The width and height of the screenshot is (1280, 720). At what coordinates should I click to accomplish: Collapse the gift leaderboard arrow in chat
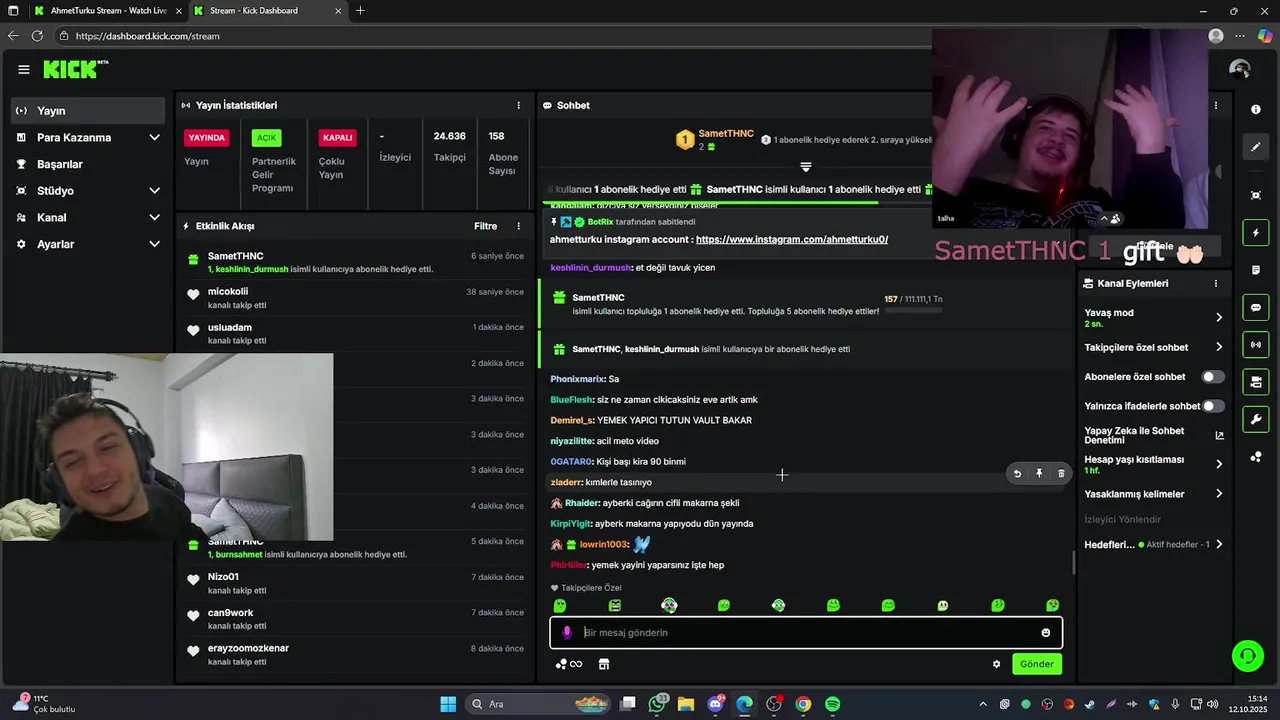click(x=806, y=166)
